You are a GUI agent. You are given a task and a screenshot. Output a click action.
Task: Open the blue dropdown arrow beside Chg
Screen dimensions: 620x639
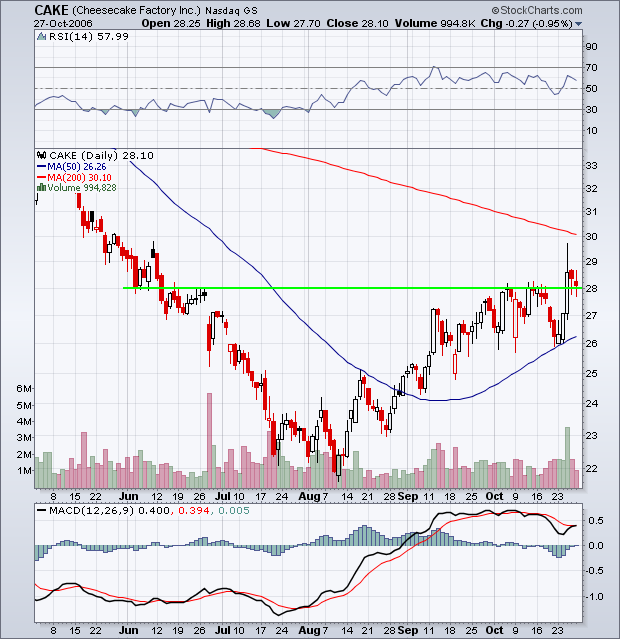[578, 24]
